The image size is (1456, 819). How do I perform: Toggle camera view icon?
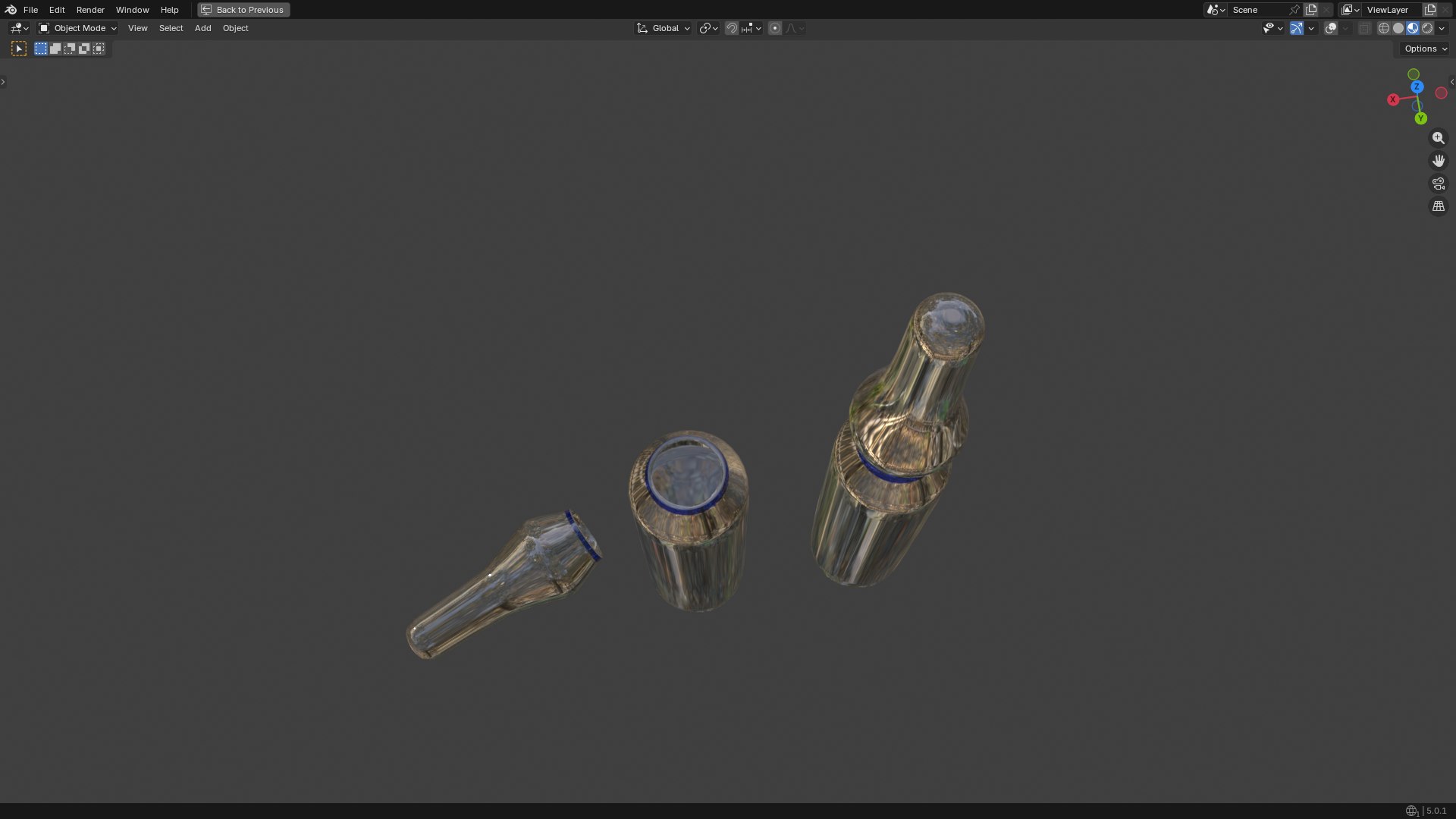coord(1439,184)
